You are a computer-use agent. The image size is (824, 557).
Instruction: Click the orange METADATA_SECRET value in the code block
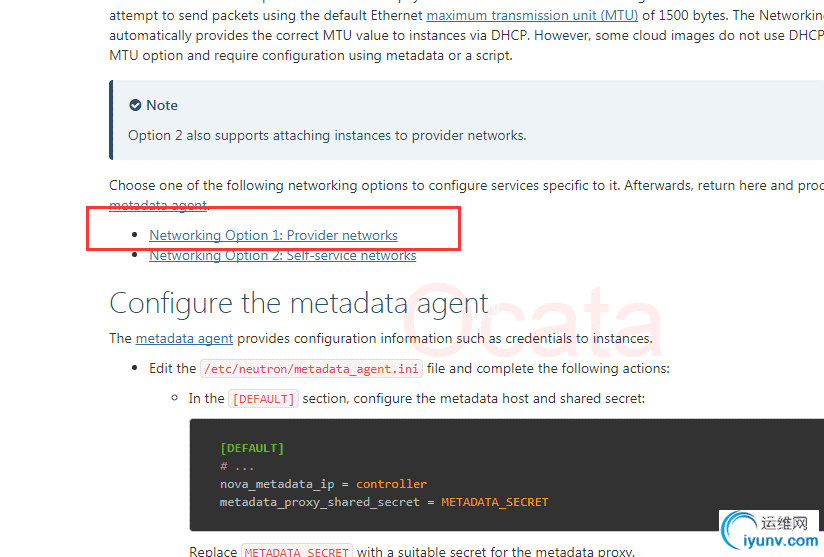tap(495, 502)
